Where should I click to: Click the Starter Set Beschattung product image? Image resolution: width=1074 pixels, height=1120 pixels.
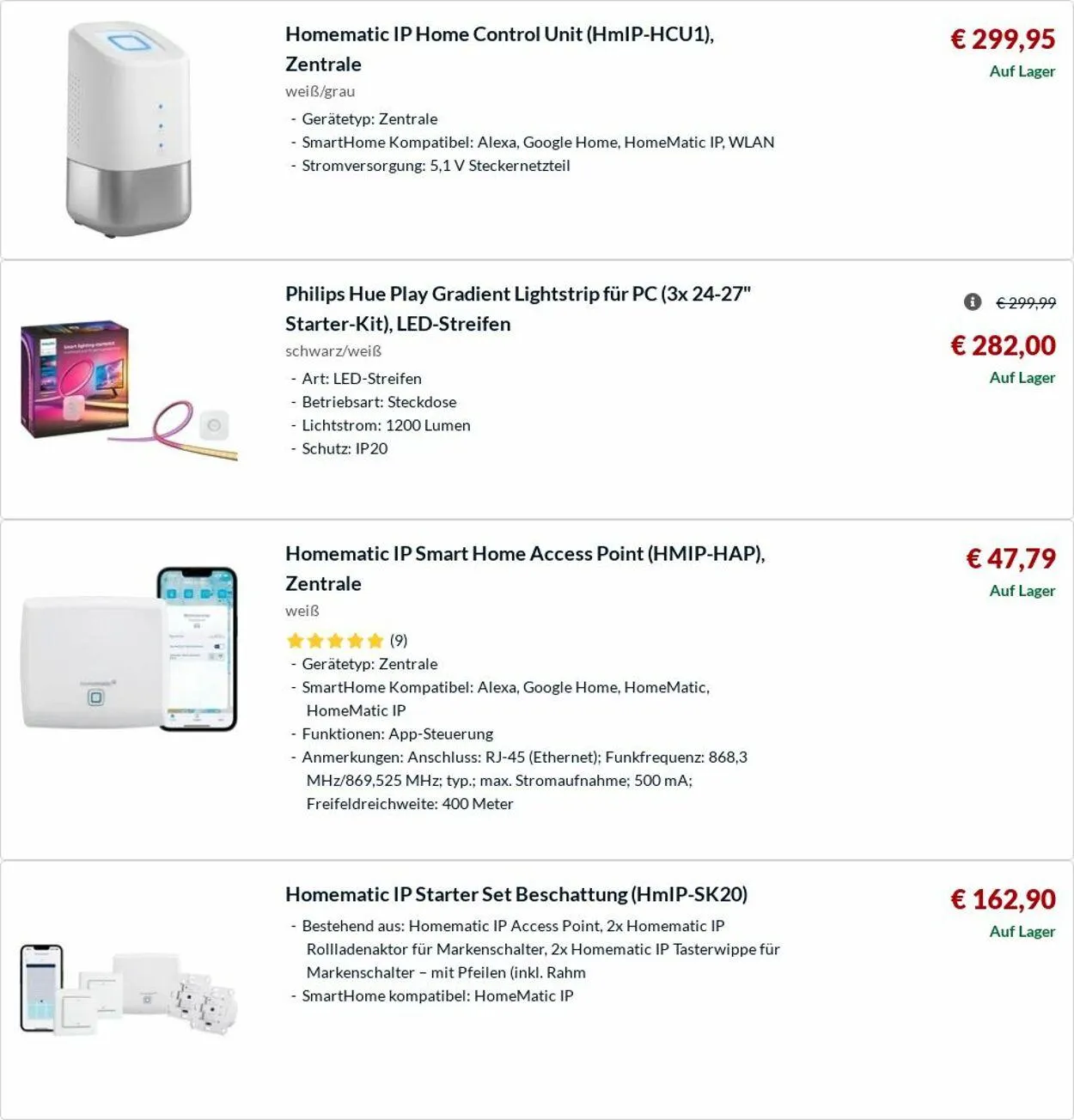pos(129,989)
